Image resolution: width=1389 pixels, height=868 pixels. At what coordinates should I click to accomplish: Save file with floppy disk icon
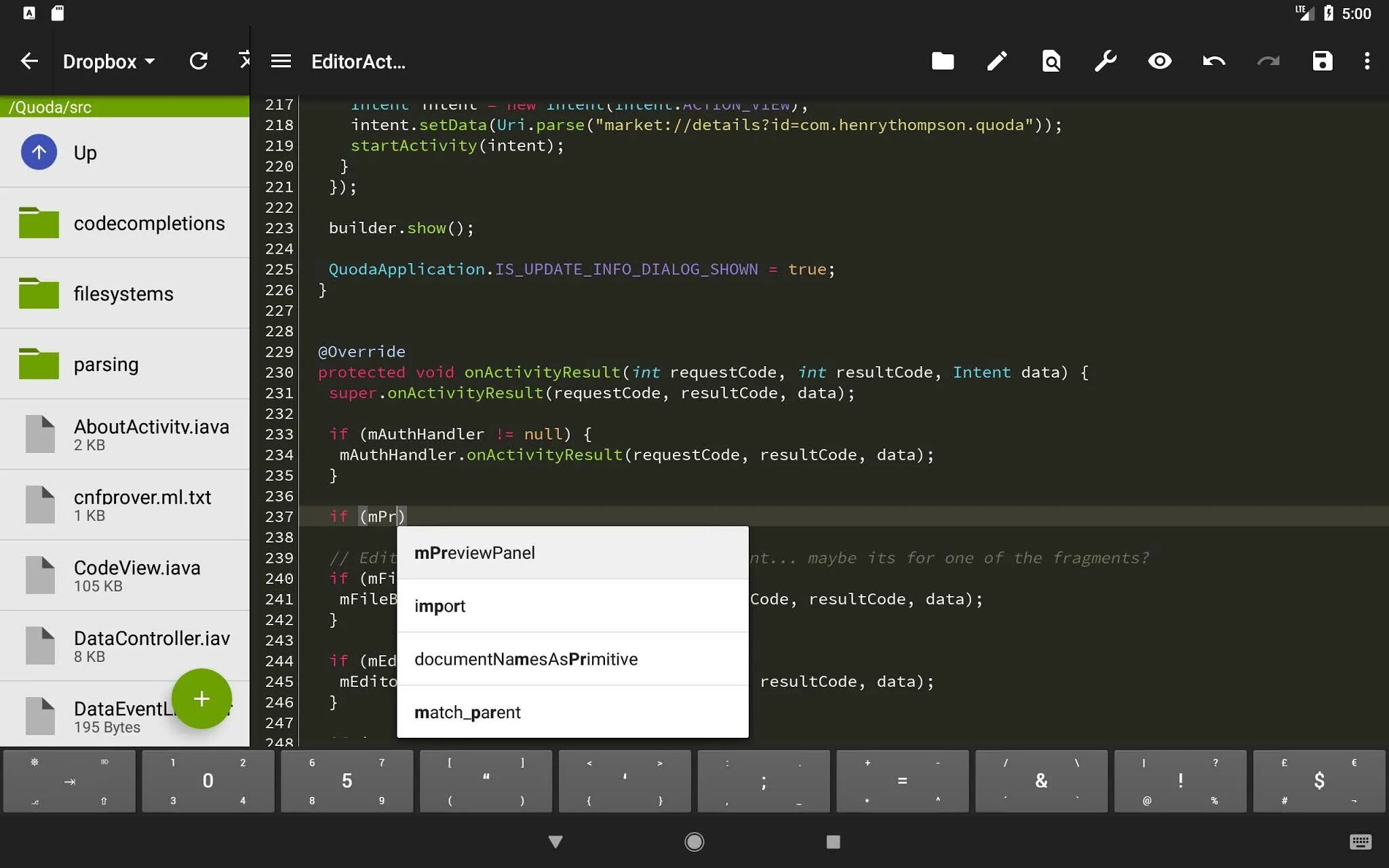coord(1322,61)
